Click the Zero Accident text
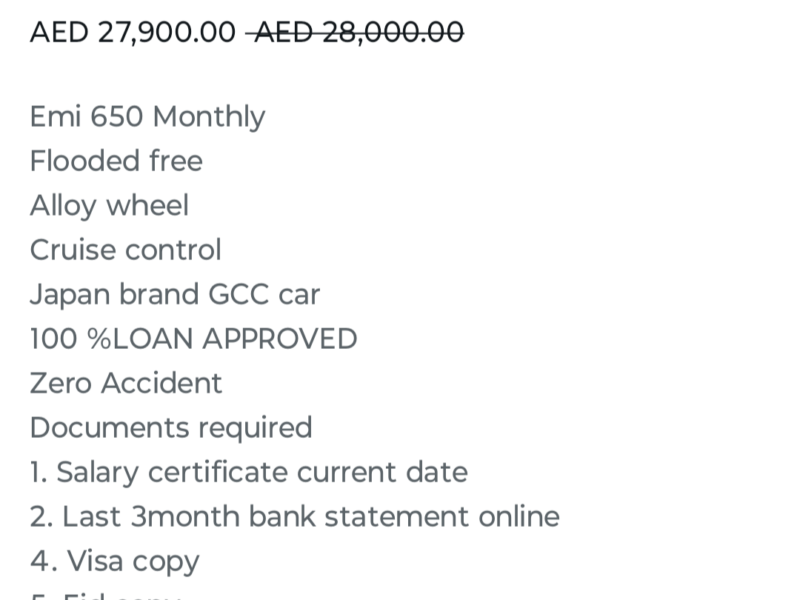 126,383
